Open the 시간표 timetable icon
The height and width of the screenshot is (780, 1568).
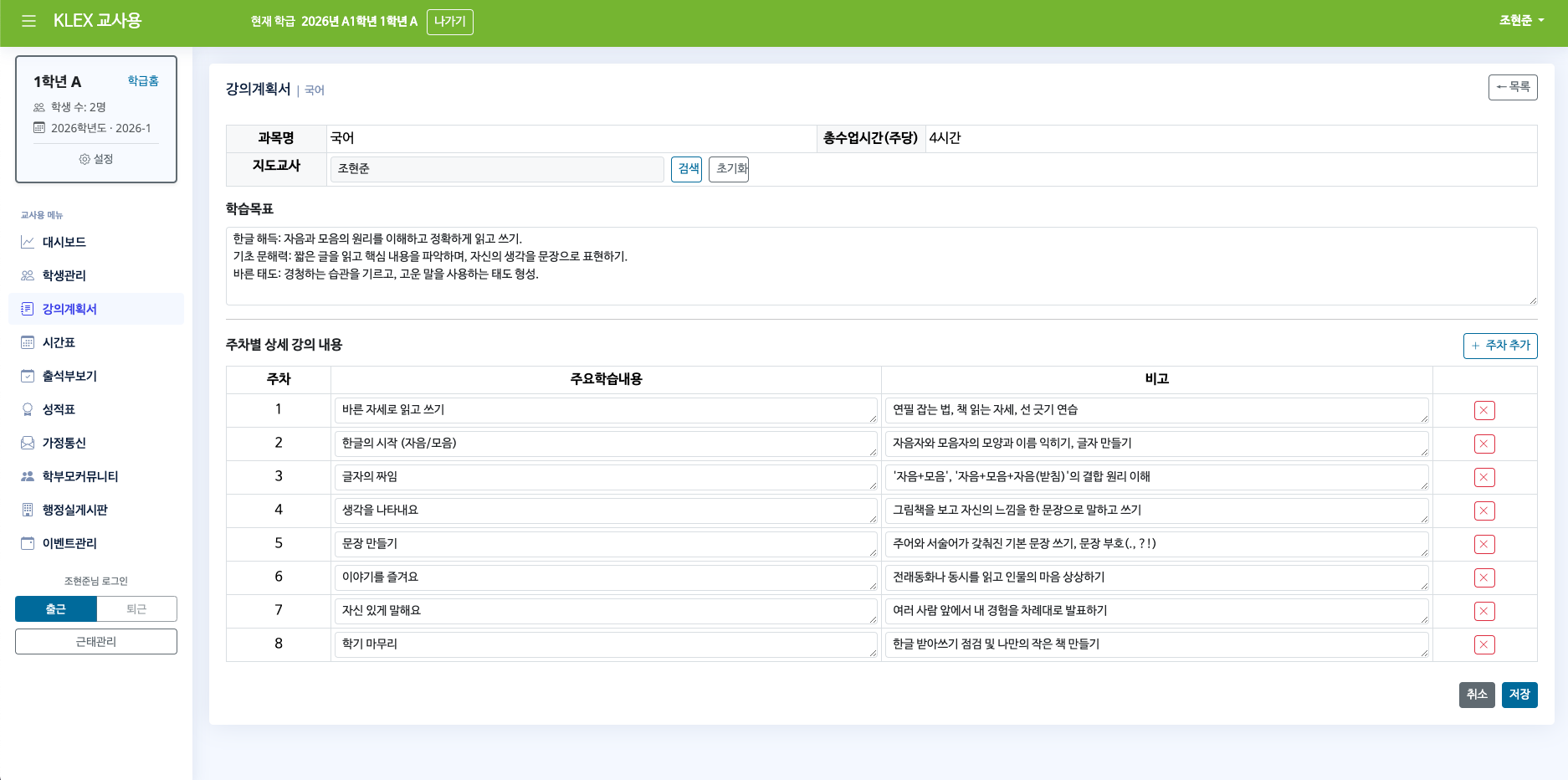pos(25,342)
